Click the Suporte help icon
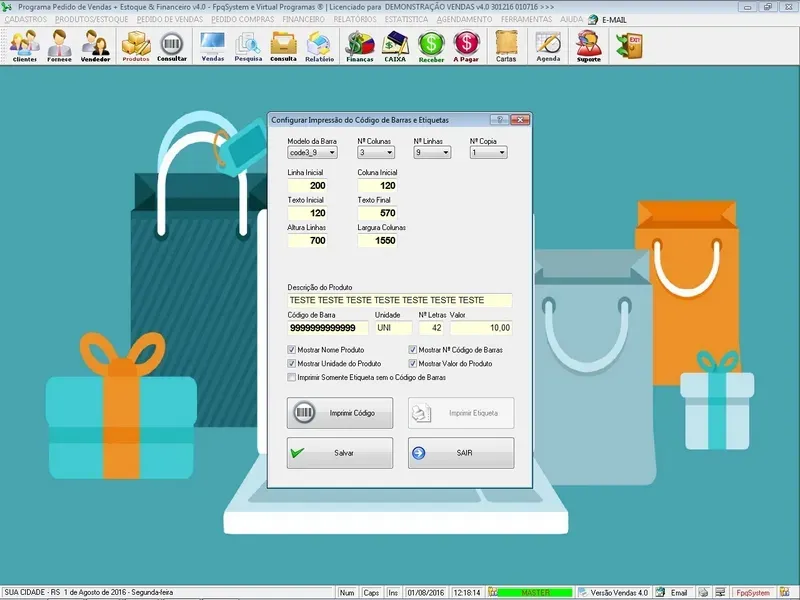Image resolution: width=800 pixels, height=600 pixels. [x=589, y=45]
